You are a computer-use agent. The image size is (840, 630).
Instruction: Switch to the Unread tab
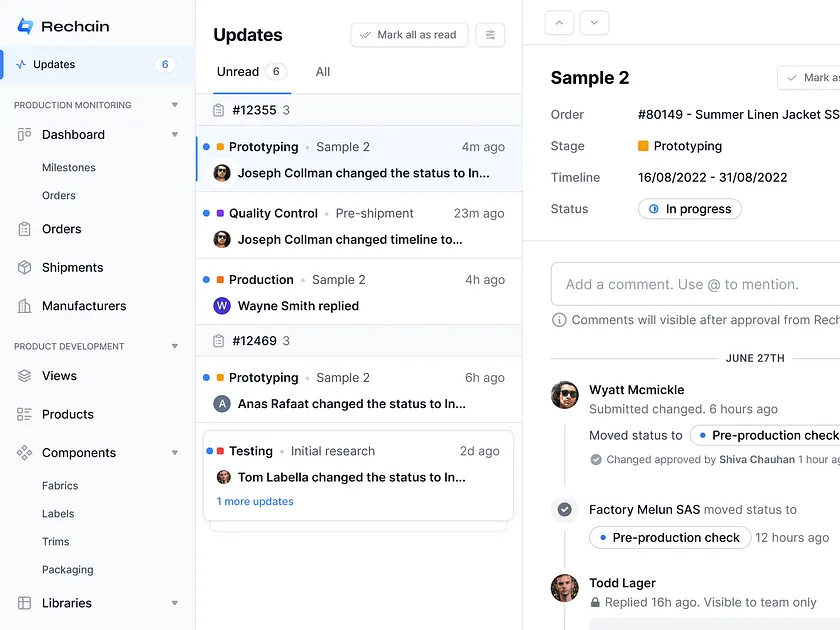point(240,71)
